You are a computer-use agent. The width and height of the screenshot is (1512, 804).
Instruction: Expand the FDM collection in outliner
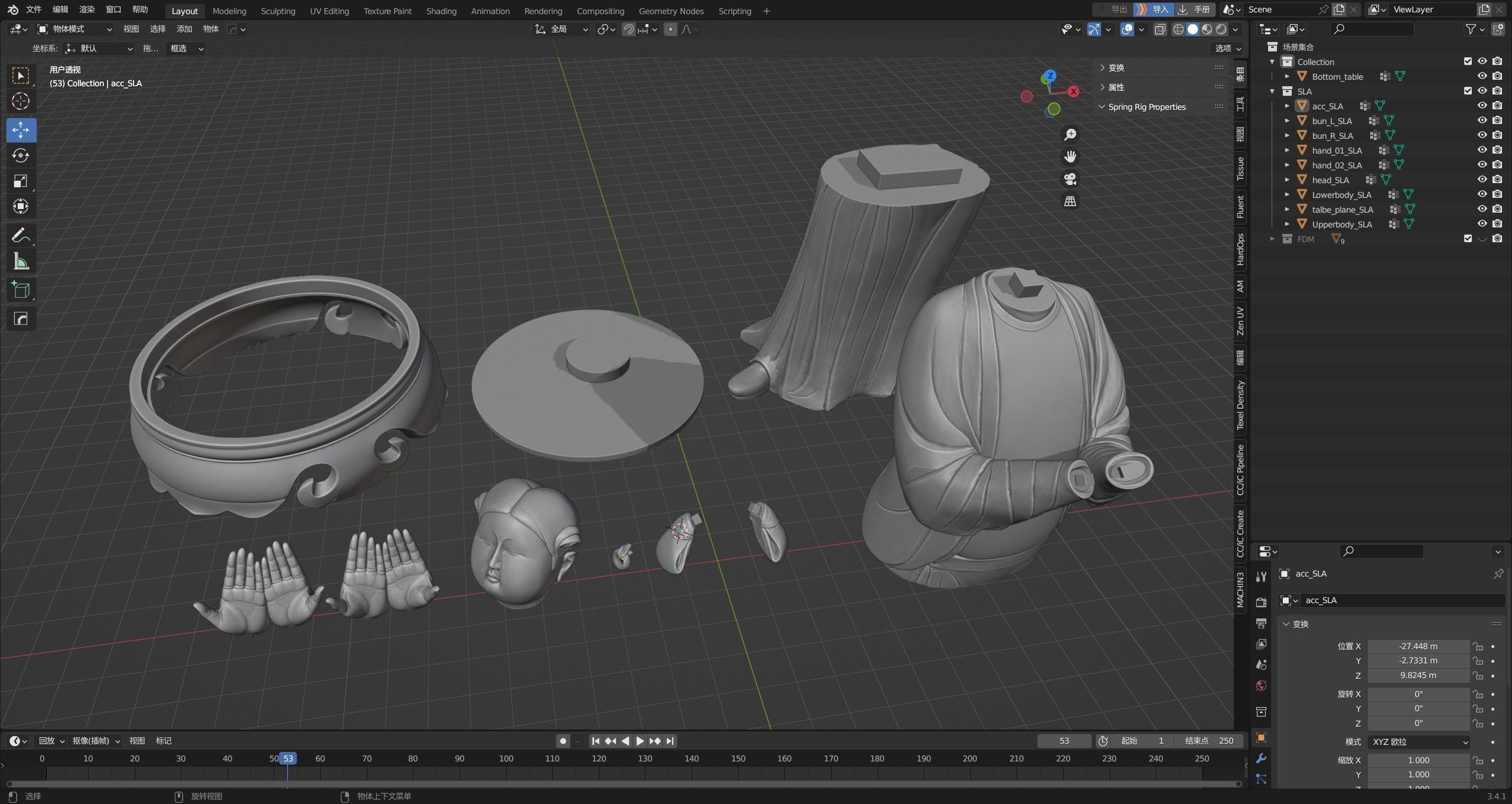tap(1272, 239)
